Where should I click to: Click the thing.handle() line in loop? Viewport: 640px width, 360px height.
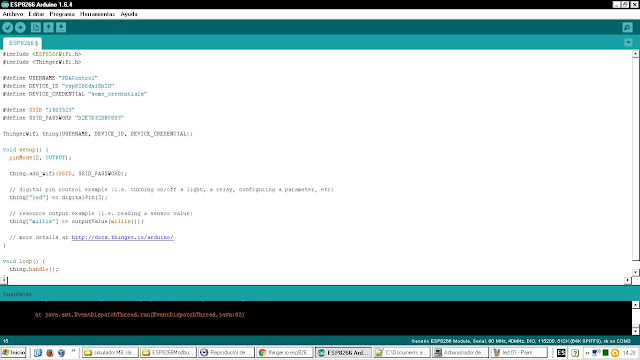tap(34, 269)
